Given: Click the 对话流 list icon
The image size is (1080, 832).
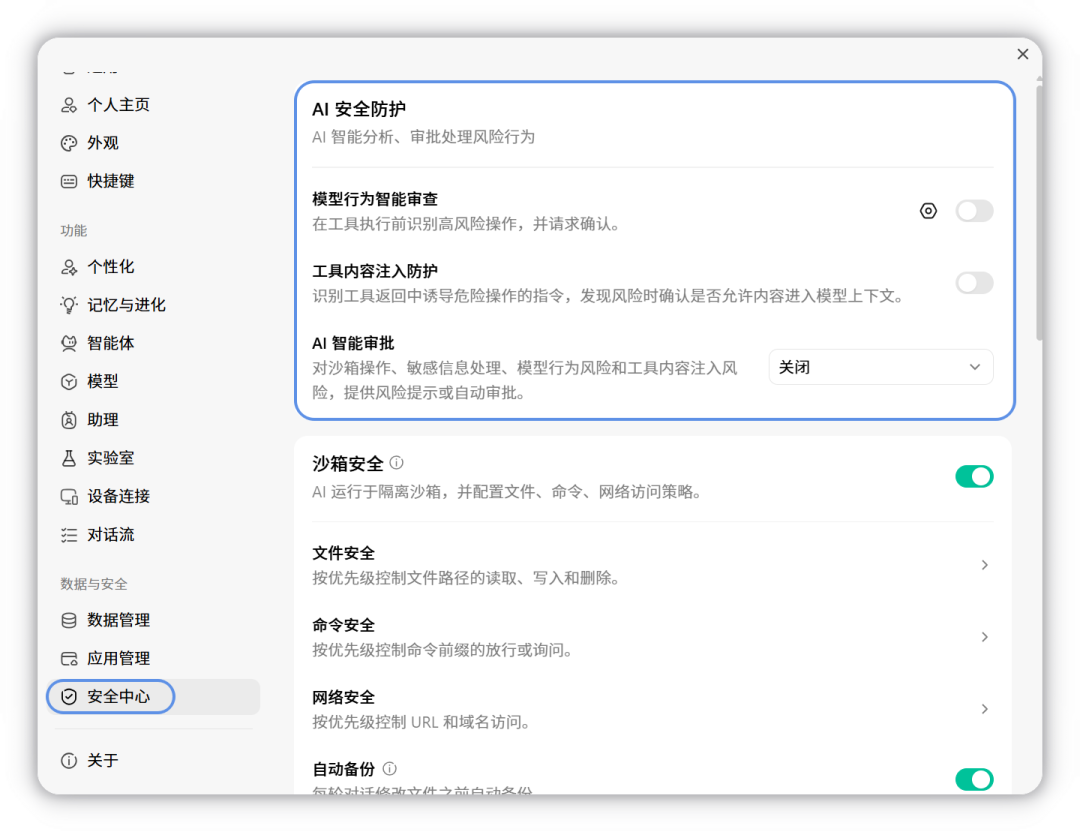Looking at the screenshot, I should tap(69, 535).
